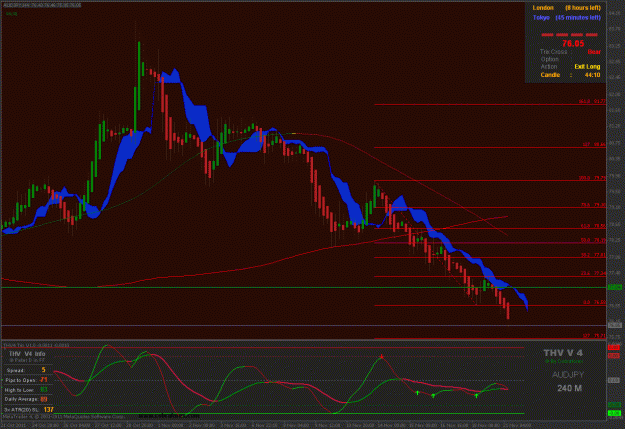This screenshot has height=429, width=625.
Task: Select the 50.0 Fibonacci level label
Action: point(593,240)
